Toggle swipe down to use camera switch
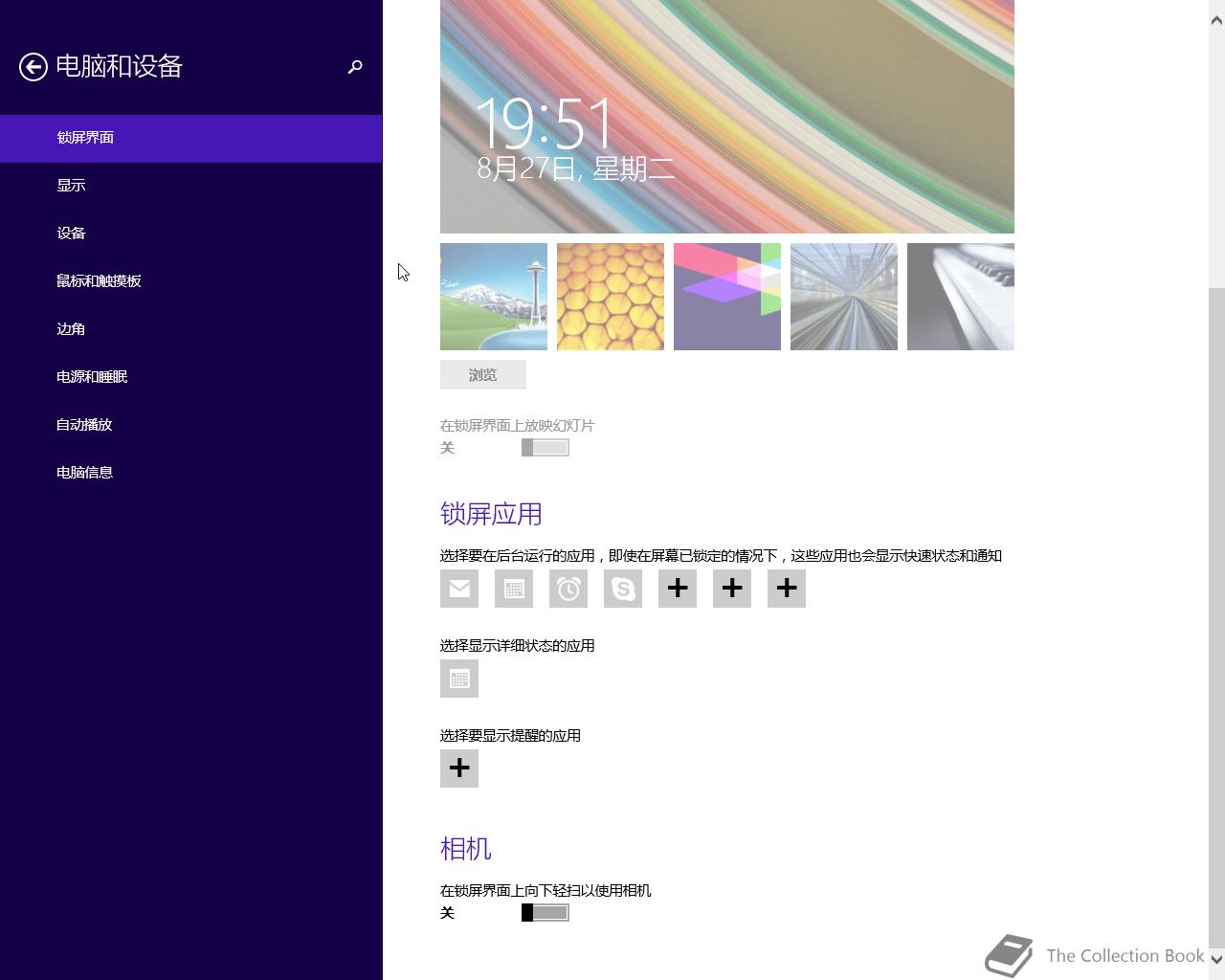Viewport: 1225px width, 980px height. 546,913
